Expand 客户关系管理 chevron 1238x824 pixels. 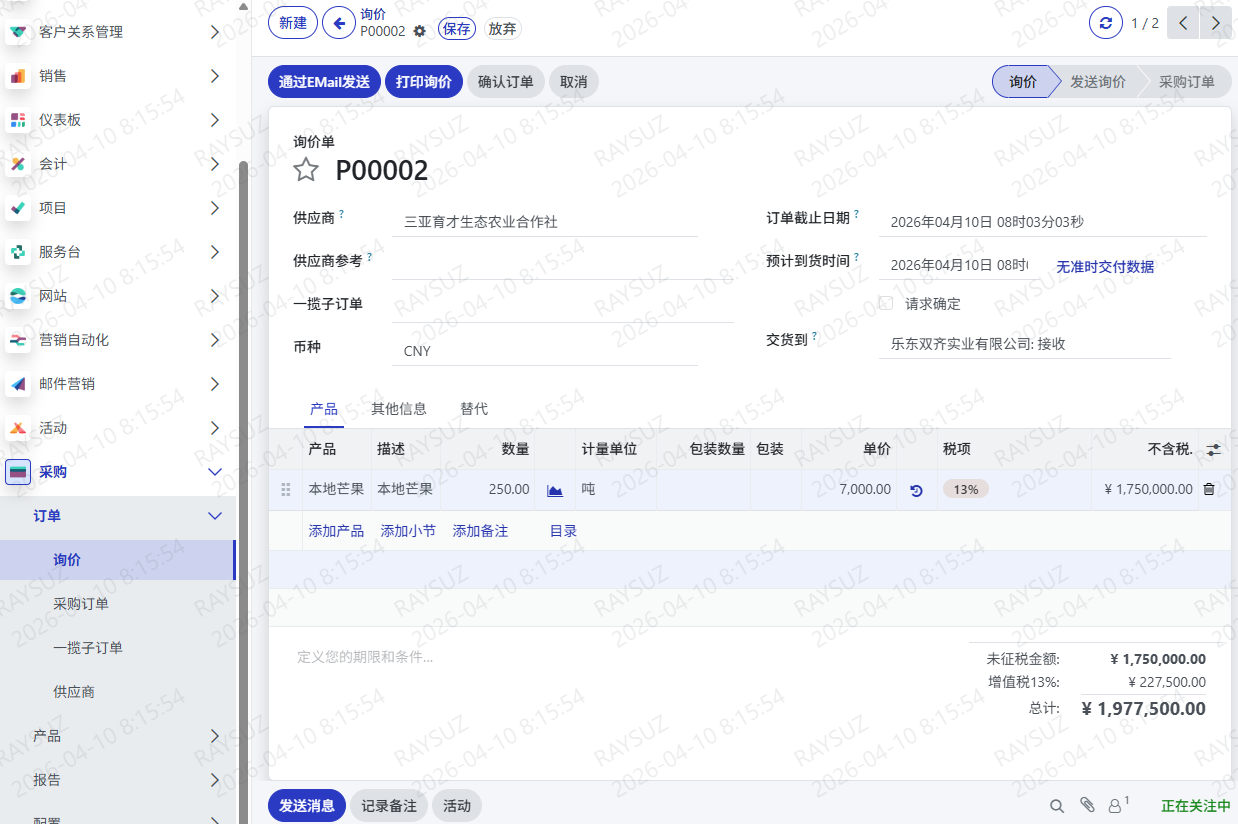215,32
